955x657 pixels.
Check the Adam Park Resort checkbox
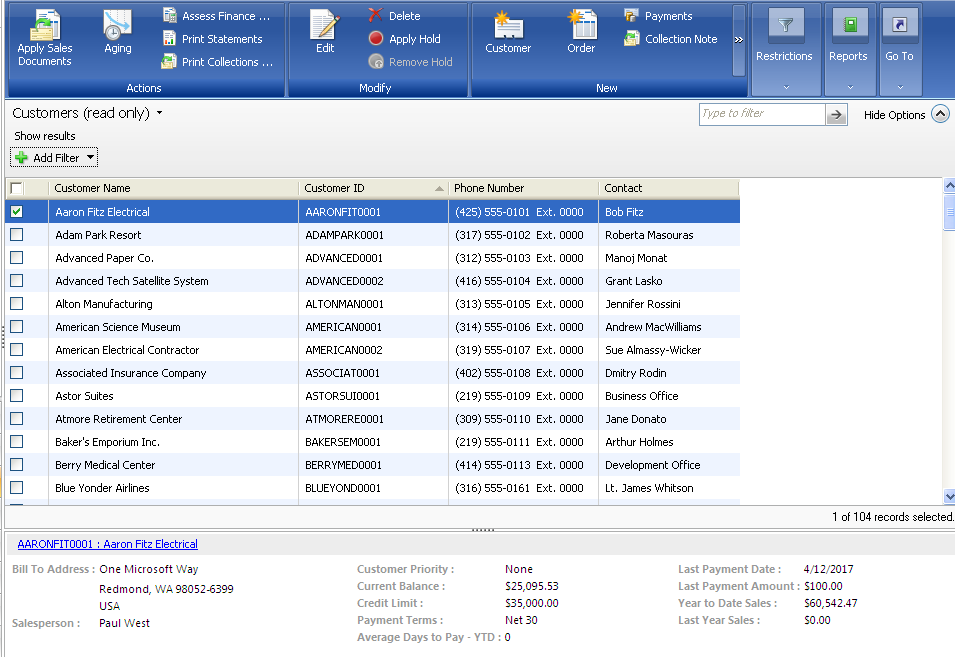coord(16,234)
